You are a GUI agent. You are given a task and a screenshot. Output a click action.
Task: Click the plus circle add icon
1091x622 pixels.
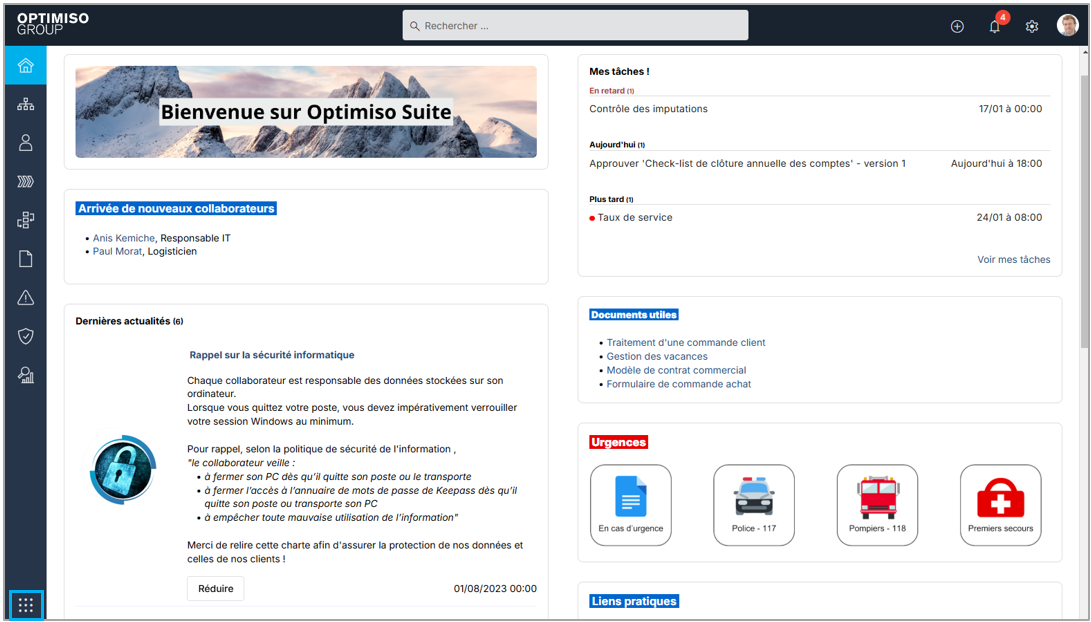[957, 26]
